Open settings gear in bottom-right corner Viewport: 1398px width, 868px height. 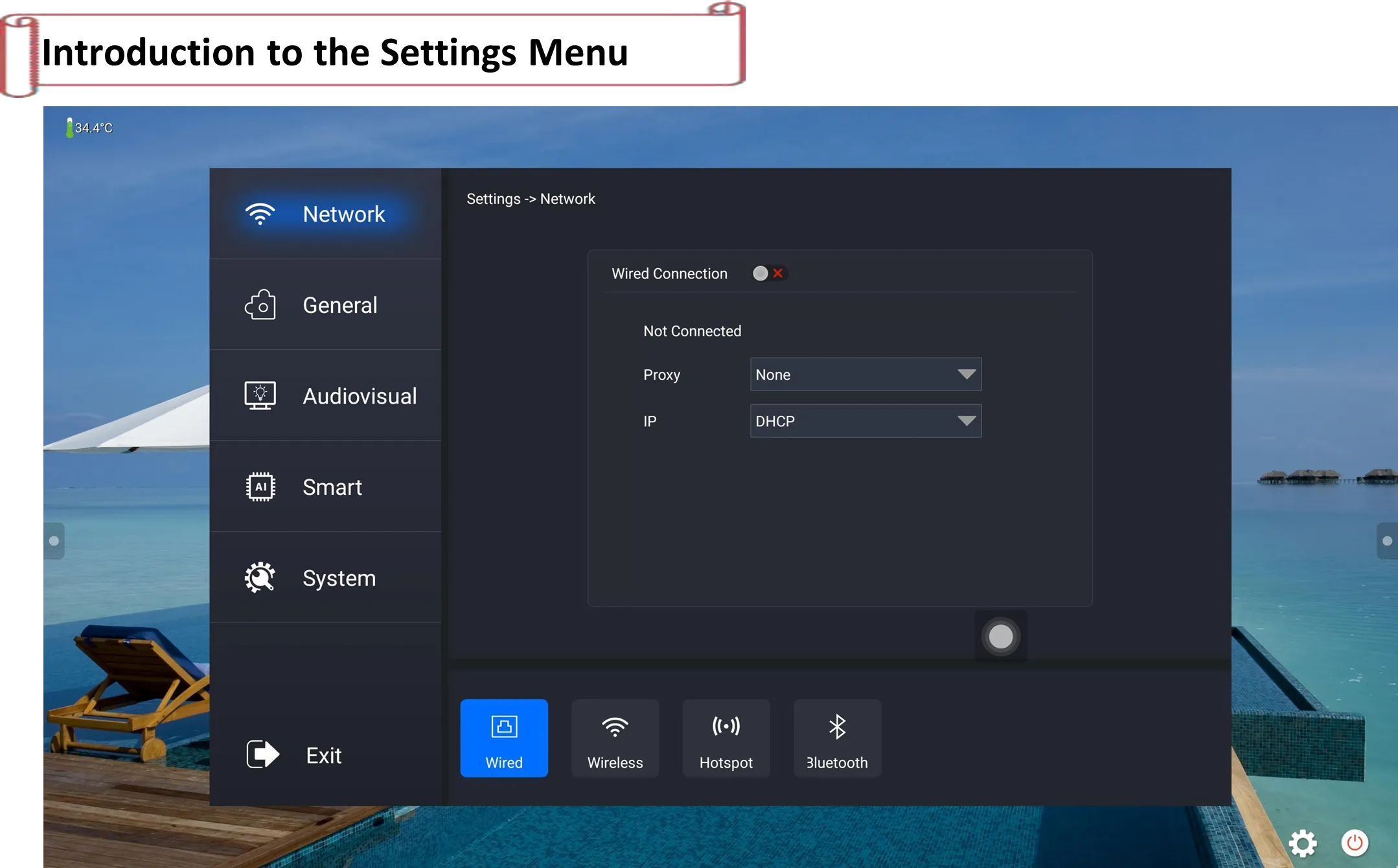tap(1302, 843)
